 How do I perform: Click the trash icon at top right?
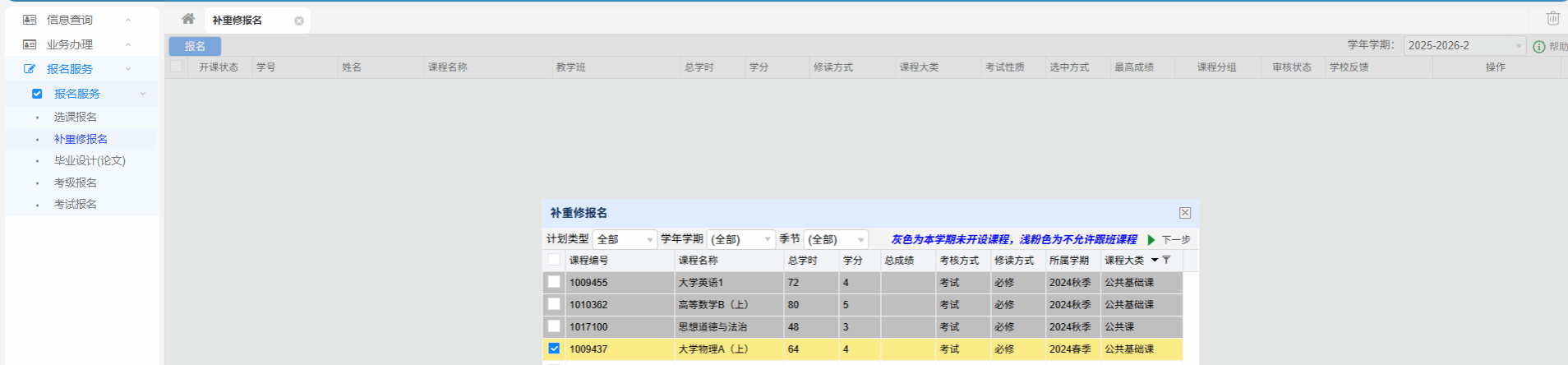(x=1552, y=18)
